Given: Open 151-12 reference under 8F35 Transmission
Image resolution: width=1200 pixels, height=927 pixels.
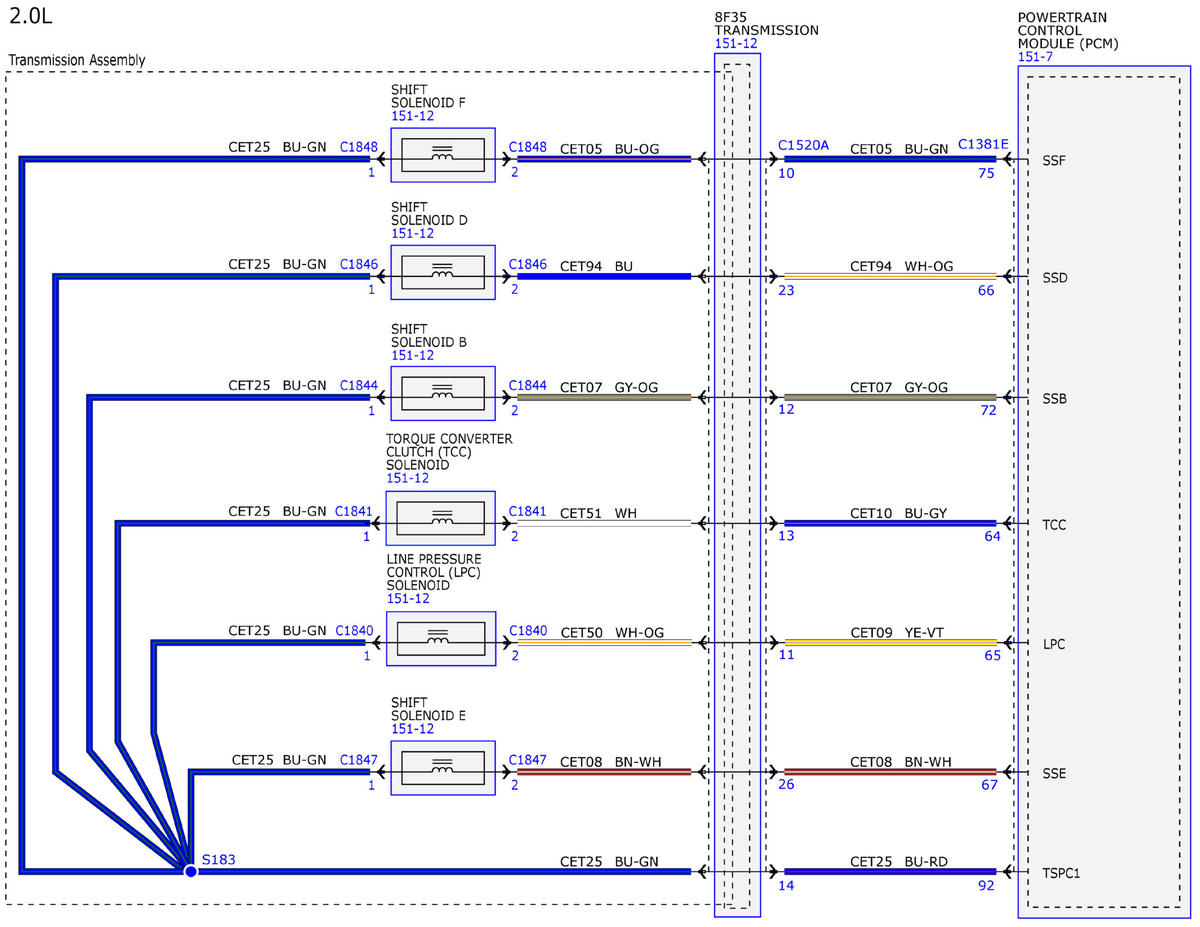Looking at the screenshot, I should (x=736, y=44).
